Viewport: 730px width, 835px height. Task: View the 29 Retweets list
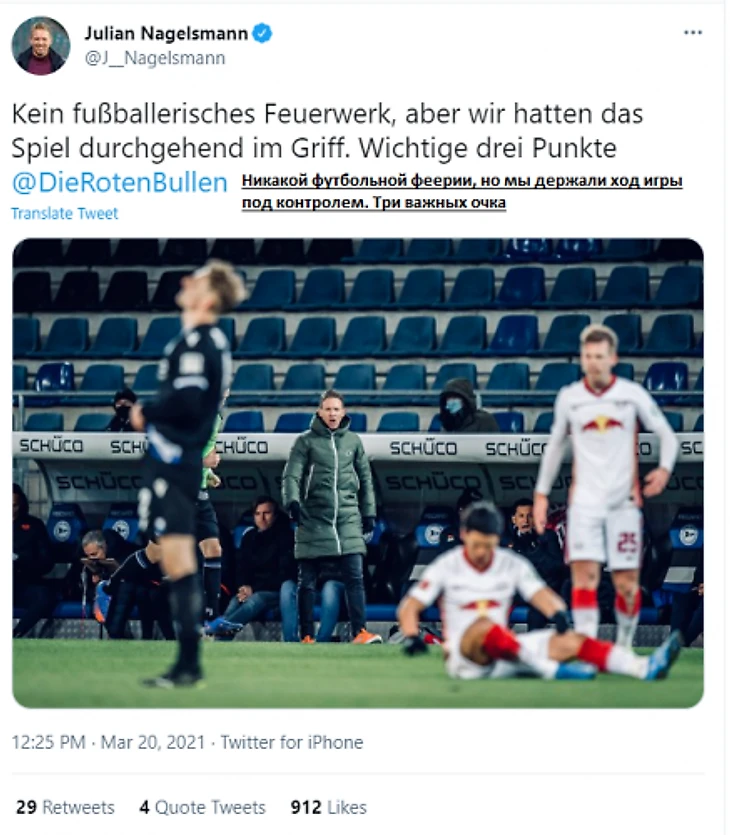pyautogui.click(x=65, y=807)
